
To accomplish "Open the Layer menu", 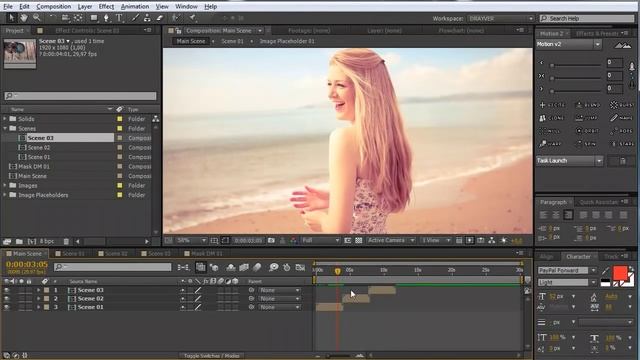I will tap(84, 7).
